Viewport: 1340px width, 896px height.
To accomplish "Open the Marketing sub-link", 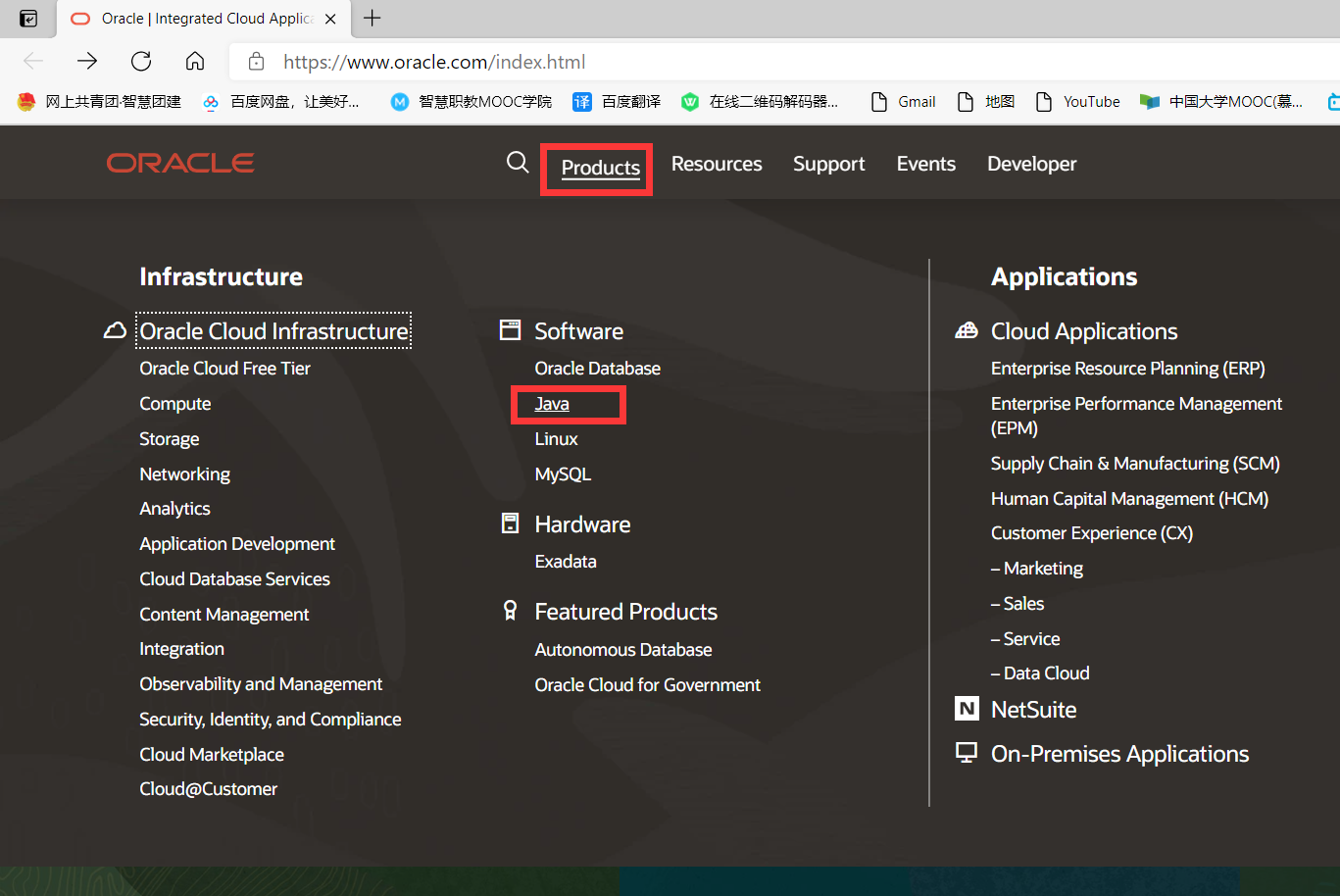I will click(x=1037, y=569).
